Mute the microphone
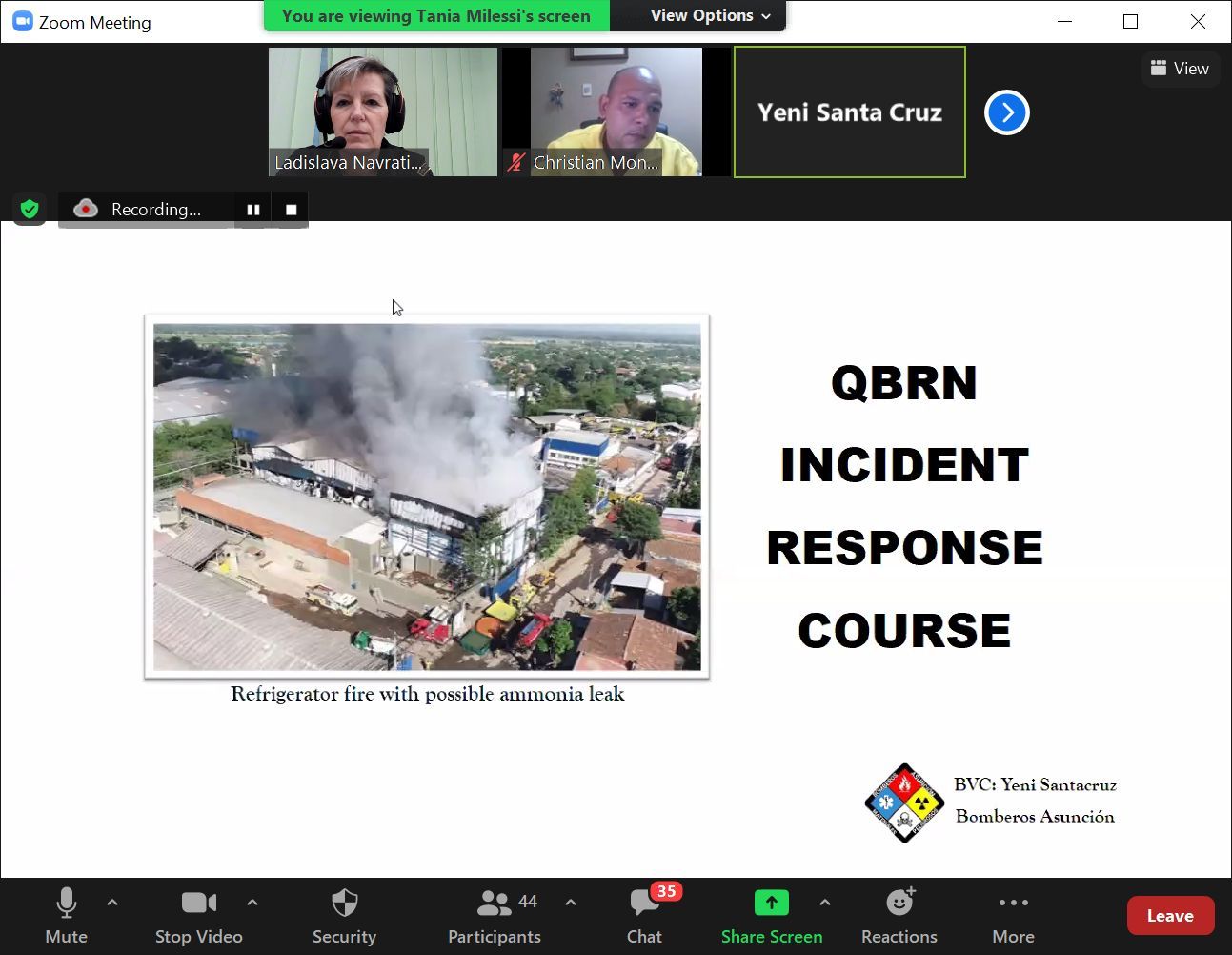 (66, 915)
